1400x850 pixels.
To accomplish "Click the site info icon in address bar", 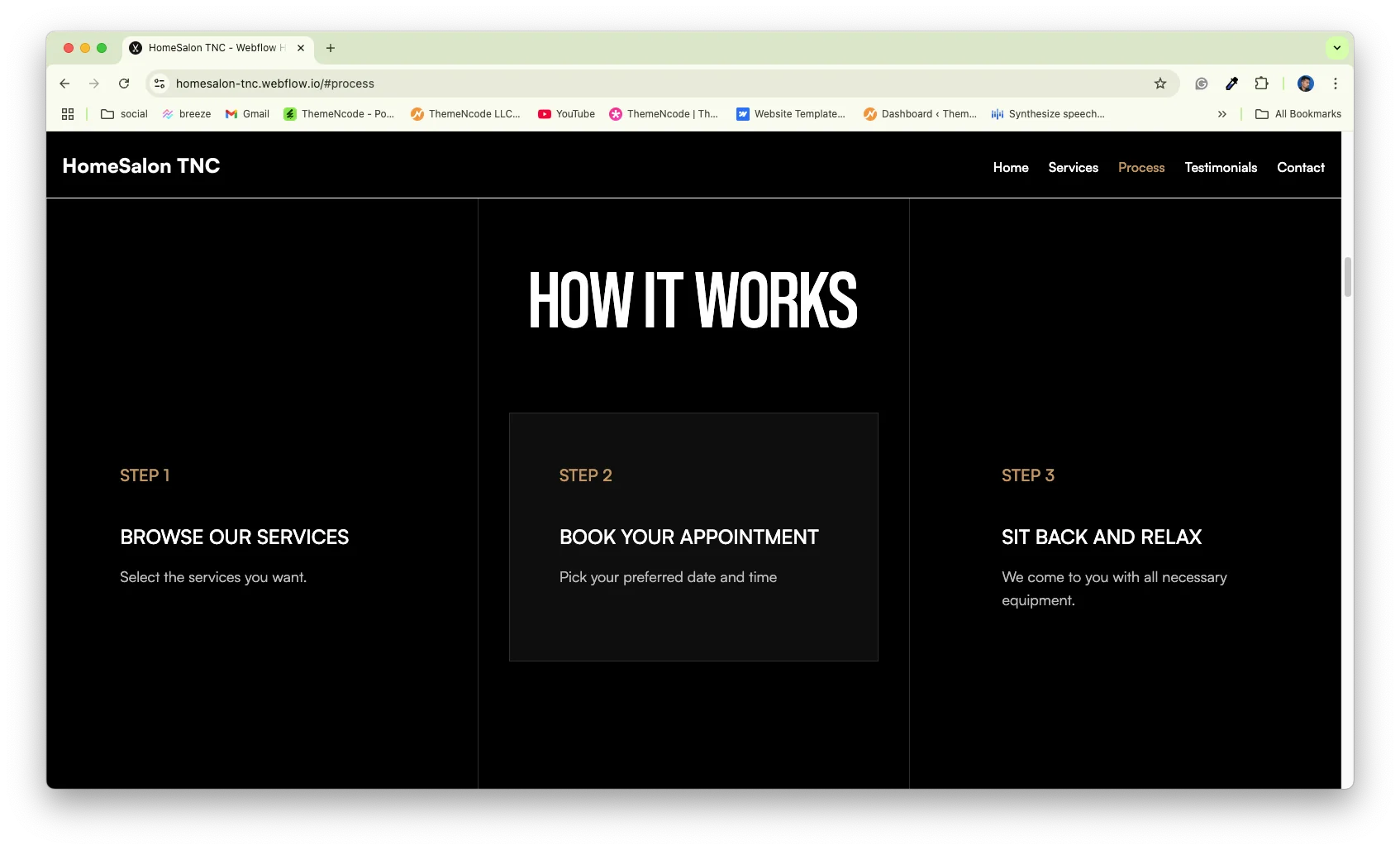I will tap(159, 84).
